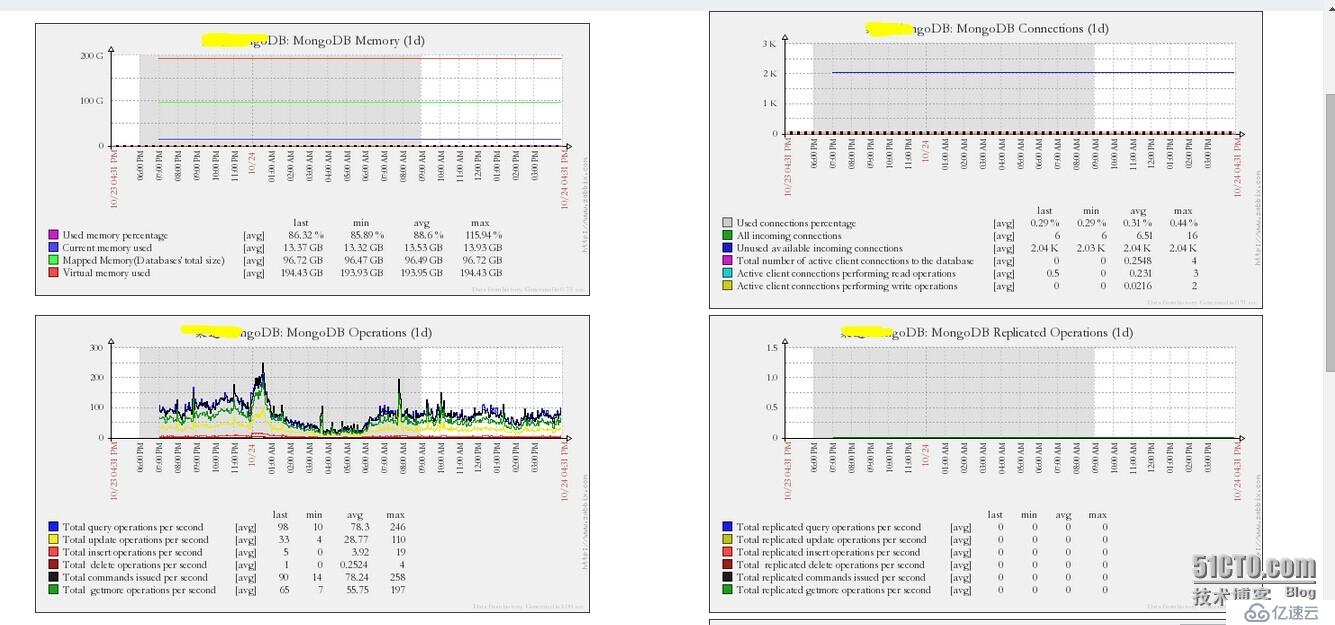Select the '0.2548' average active clients value
The height and width of the screenshot is (625, 1335).
click(x=1138, y=261)
